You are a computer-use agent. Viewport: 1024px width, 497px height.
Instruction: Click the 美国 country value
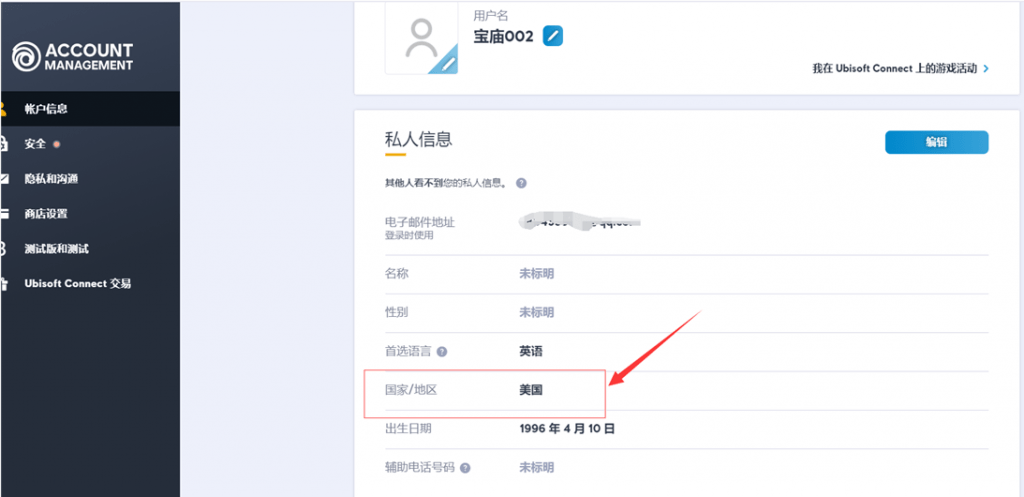tap(531, 391)
